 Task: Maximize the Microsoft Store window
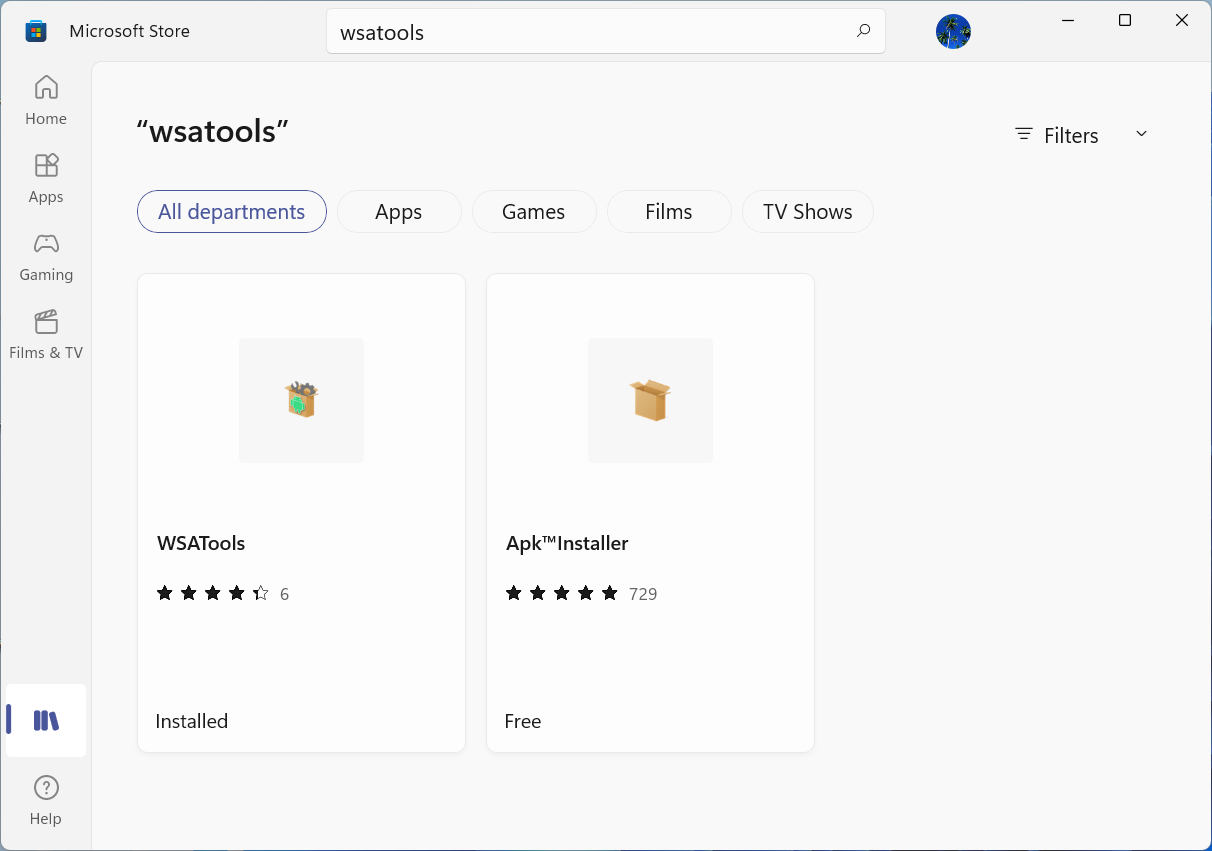pos(1125,20)
